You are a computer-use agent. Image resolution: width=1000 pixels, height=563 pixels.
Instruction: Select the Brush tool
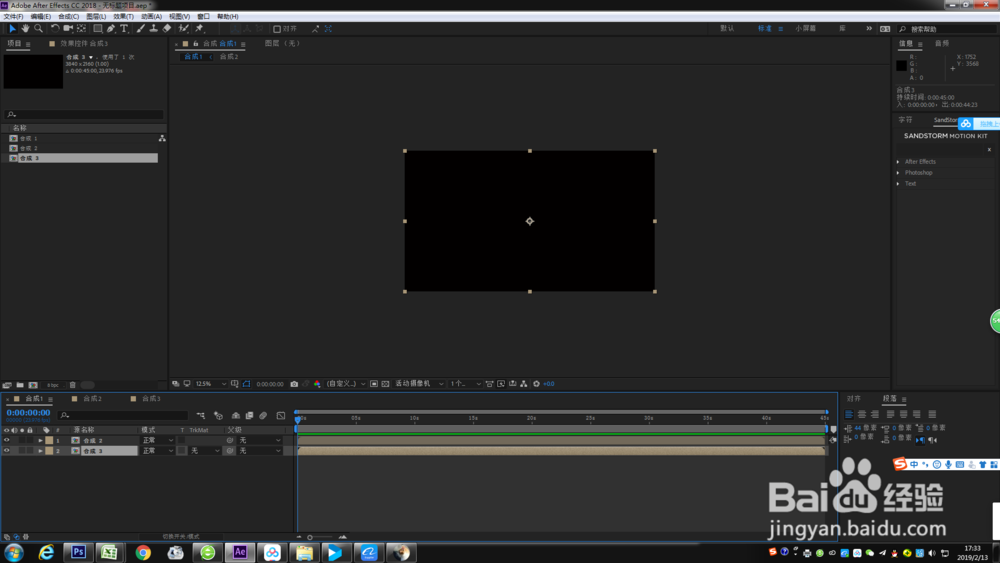click(x=140, y=29)
